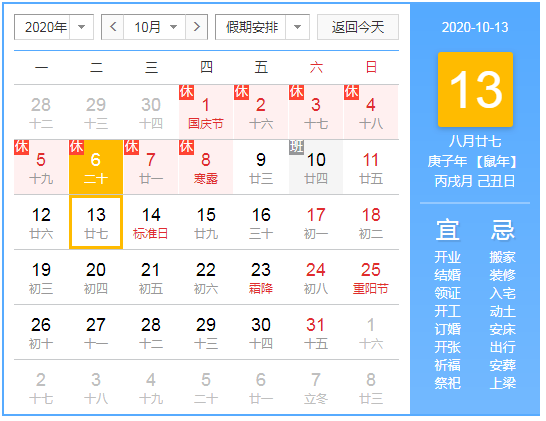Select greyed November 6 廿一

click(261, 388)
